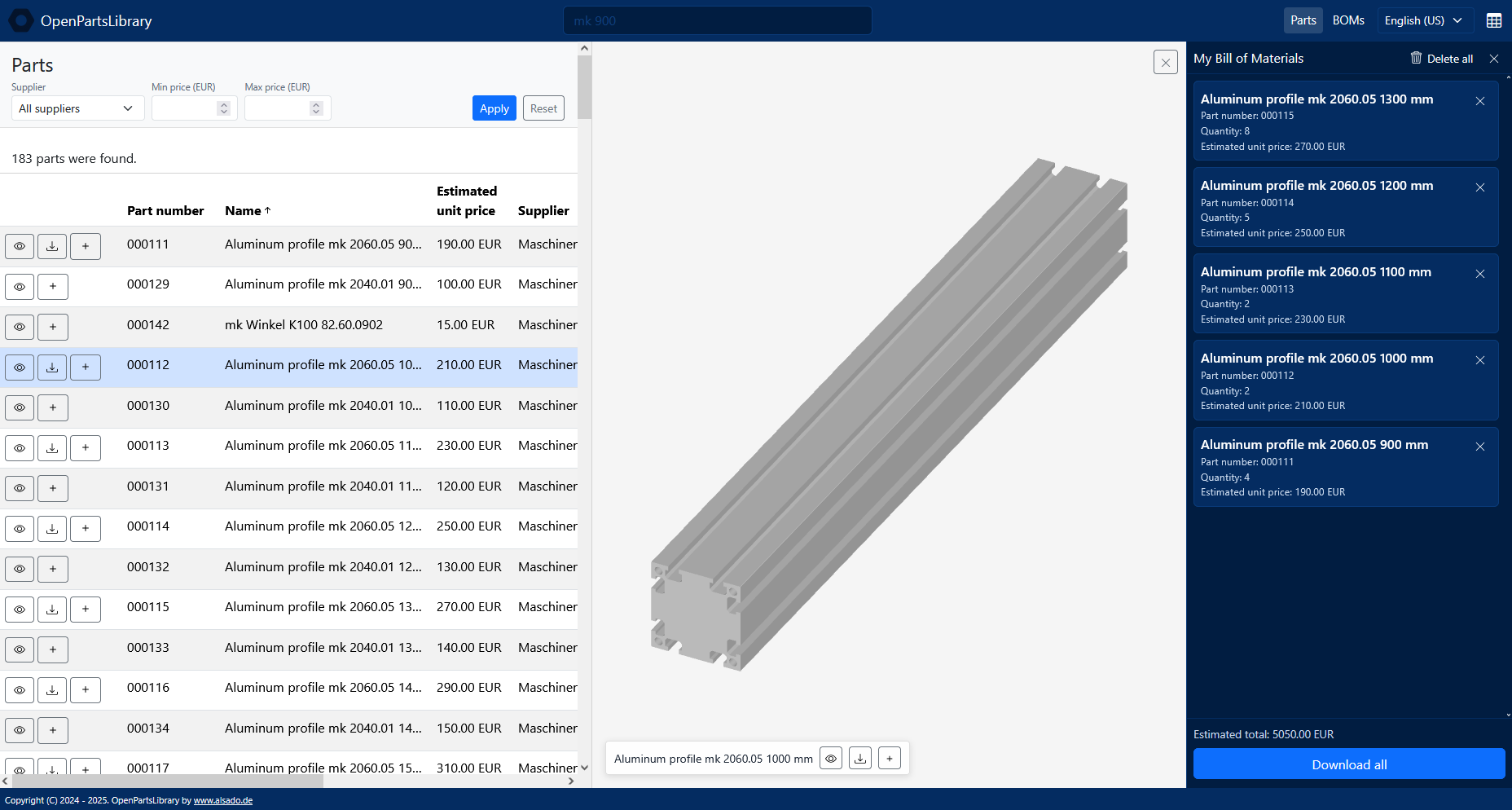Toggle eye icon in preview toolbar
Screen dimensions: 1512x810
point(831,759)
